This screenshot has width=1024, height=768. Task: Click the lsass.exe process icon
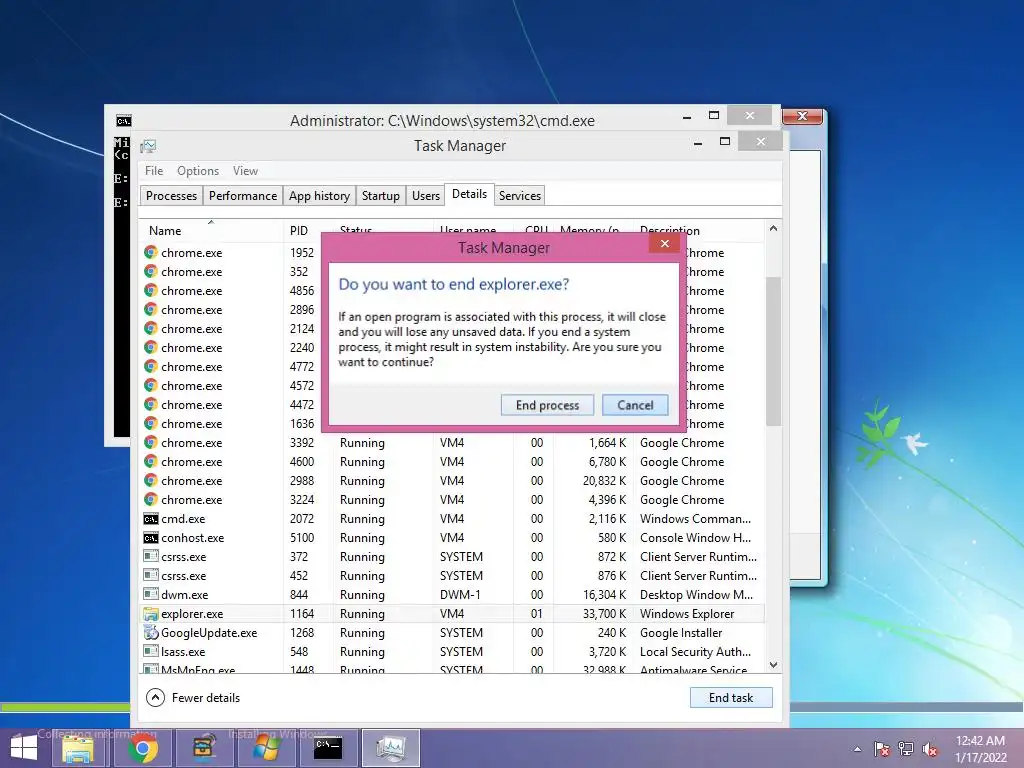151,652
